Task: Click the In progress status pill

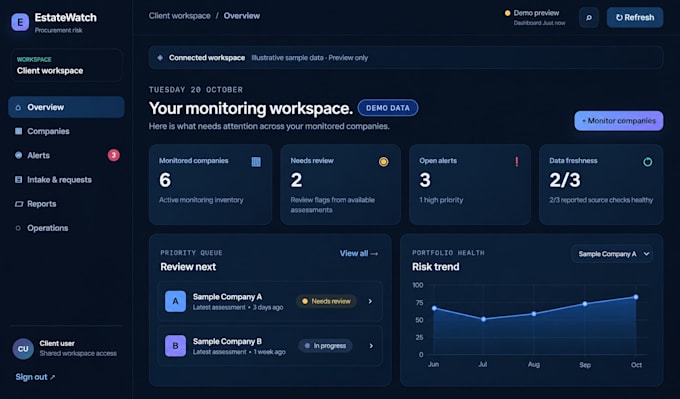Action: coord(325,346)
